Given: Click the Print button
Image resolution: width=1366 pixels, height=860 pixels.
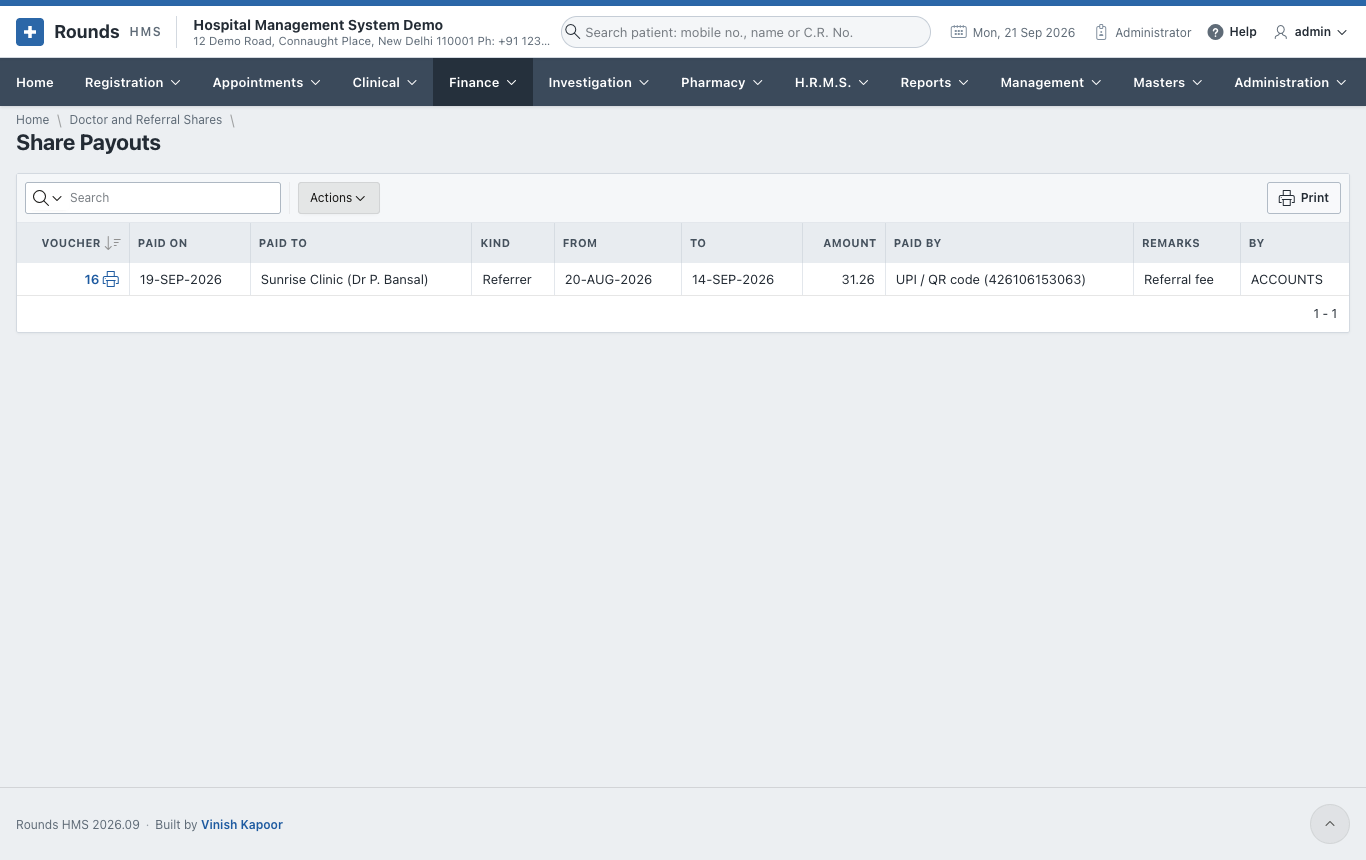Looking at the screenshot, I should click(x=1304, y=198).
